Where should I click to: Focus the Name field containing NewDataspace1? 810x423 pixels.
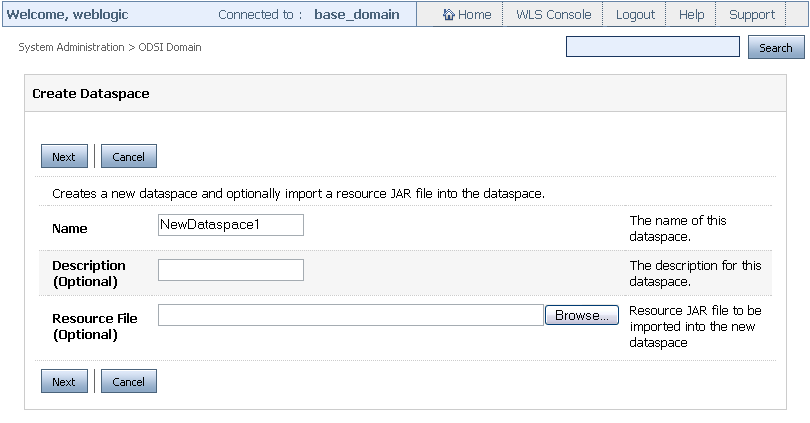pos(231,225)
